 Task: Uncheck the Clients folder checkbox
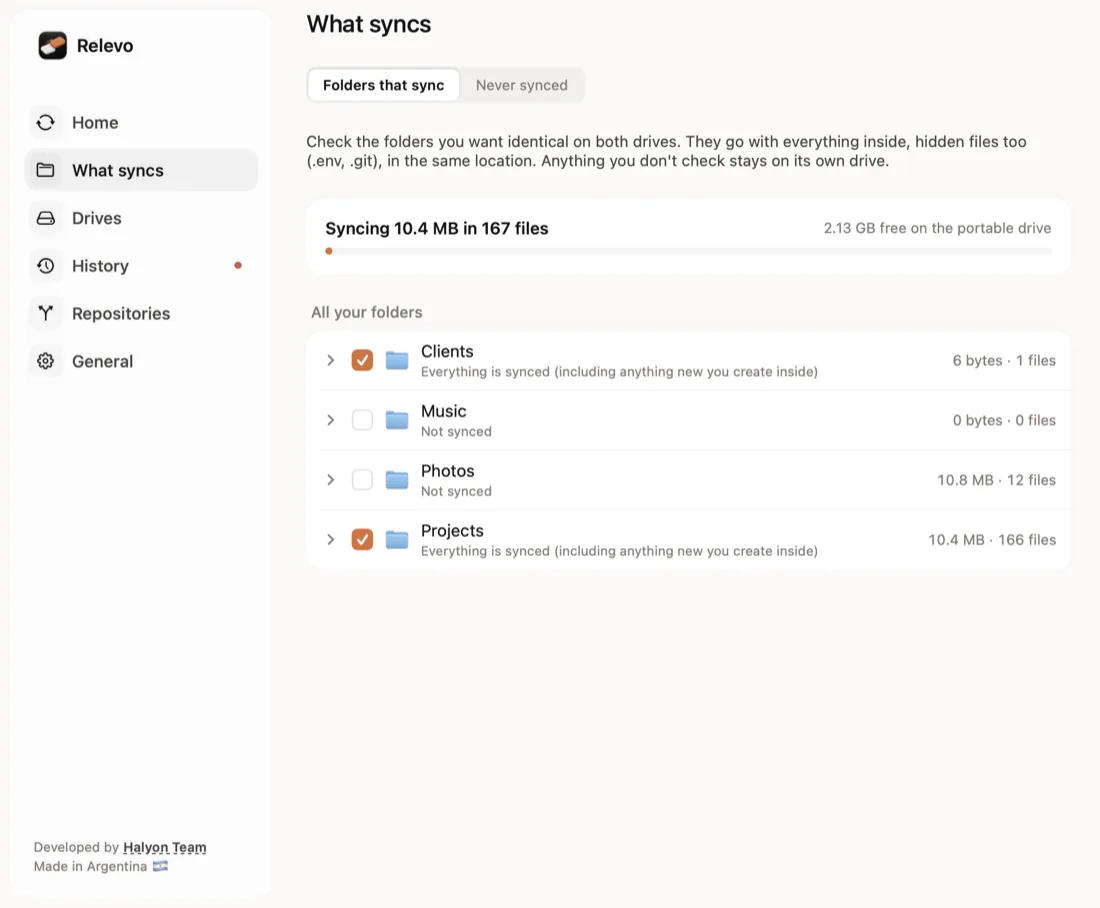[x=362, y=361]
